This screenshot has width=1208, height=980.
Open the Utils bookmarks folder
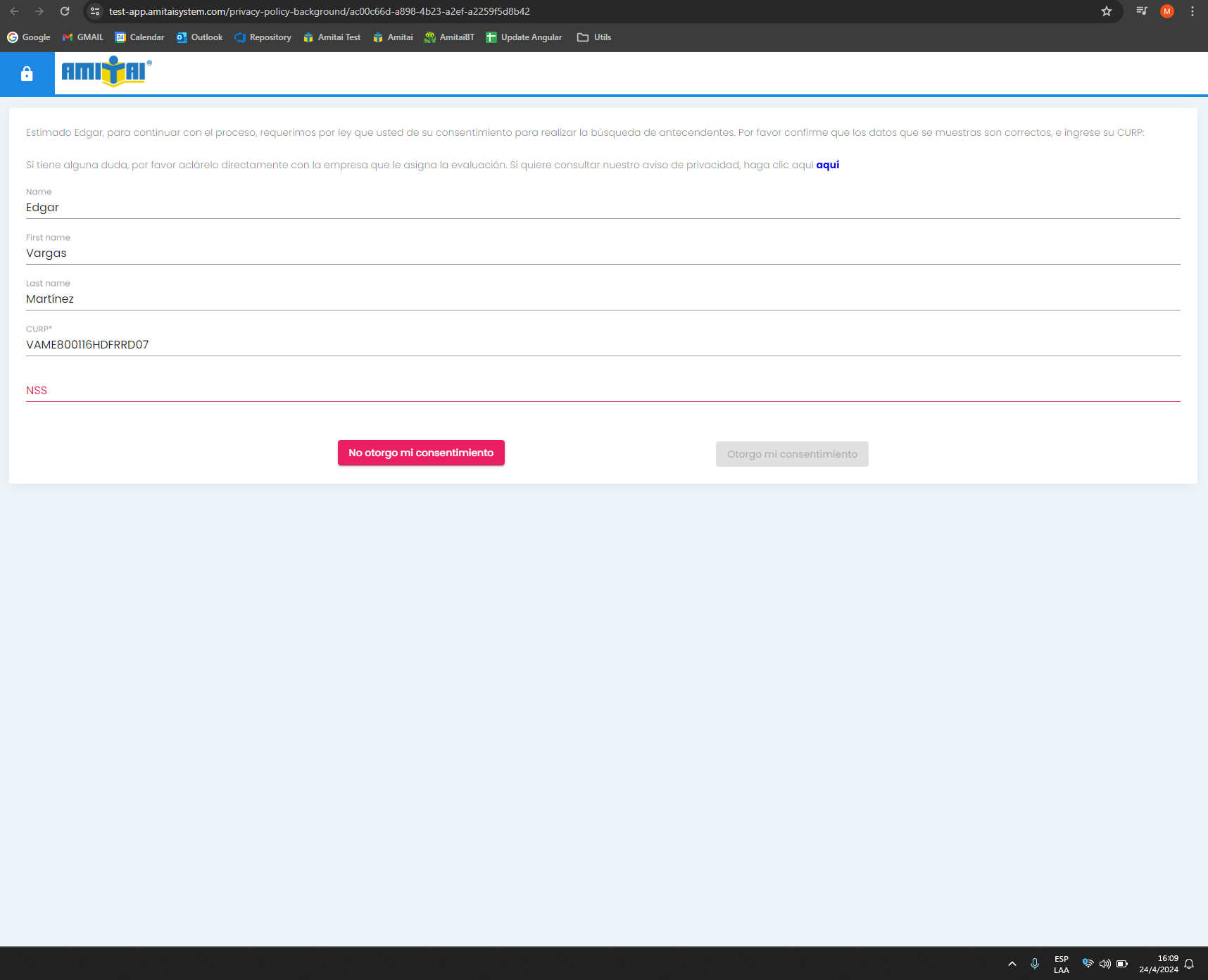pos(594,37)
